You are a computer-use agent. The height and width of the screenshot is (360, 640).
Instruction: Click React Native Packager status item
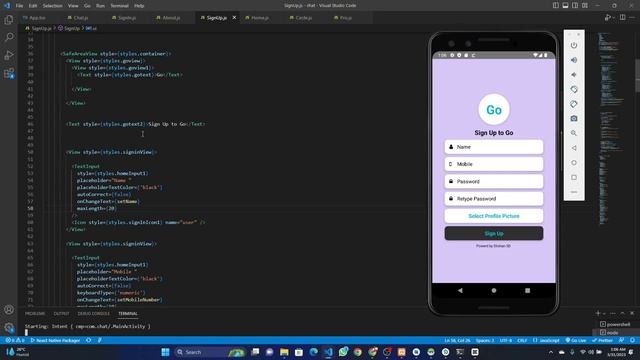tap(56, 340)
